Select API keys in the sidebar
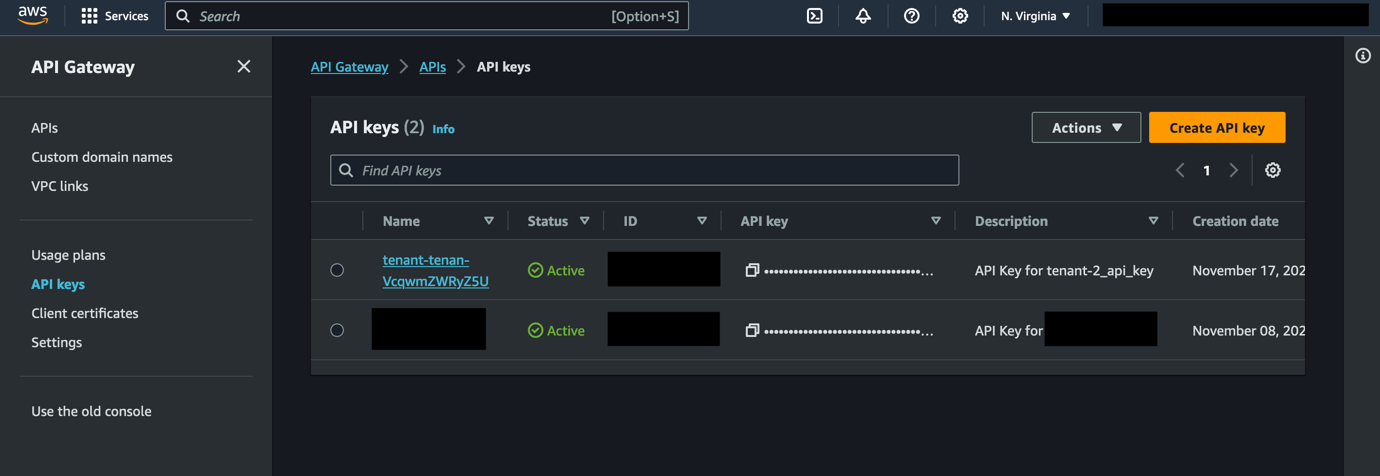Viewport: 1380px width, 476px height. [58, 284]
